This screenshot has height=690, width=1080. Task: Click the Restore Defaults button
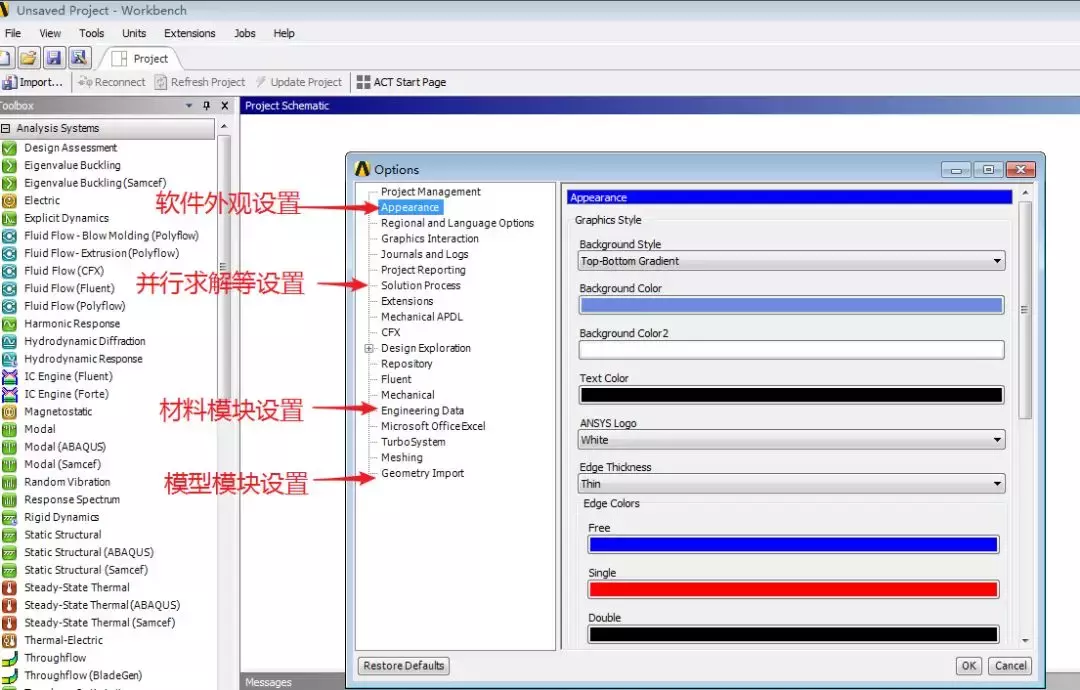(404, 666)
